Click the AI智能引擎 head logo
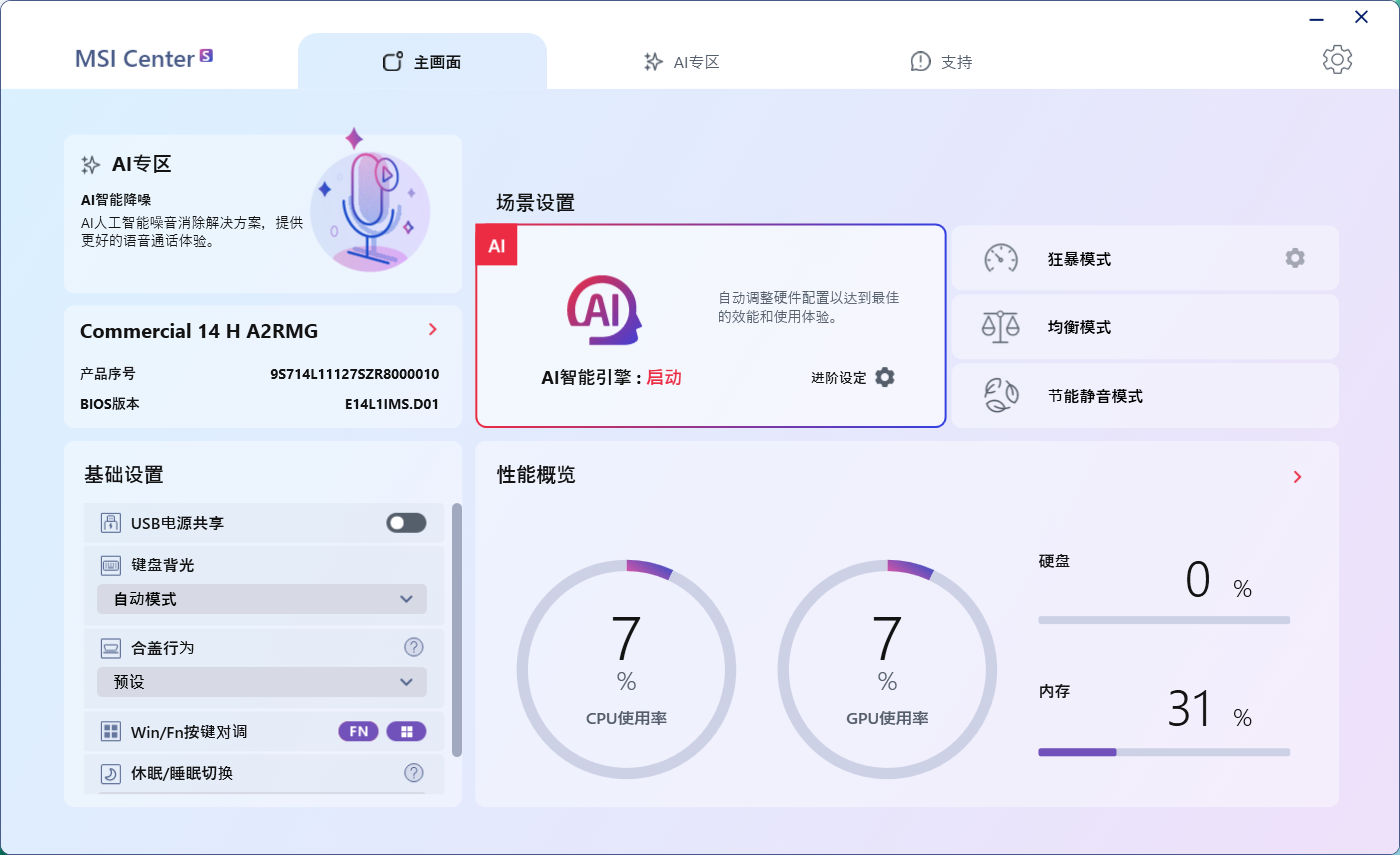The height and width of the screenshot is (855, 1400). click(x=603, y=310)
